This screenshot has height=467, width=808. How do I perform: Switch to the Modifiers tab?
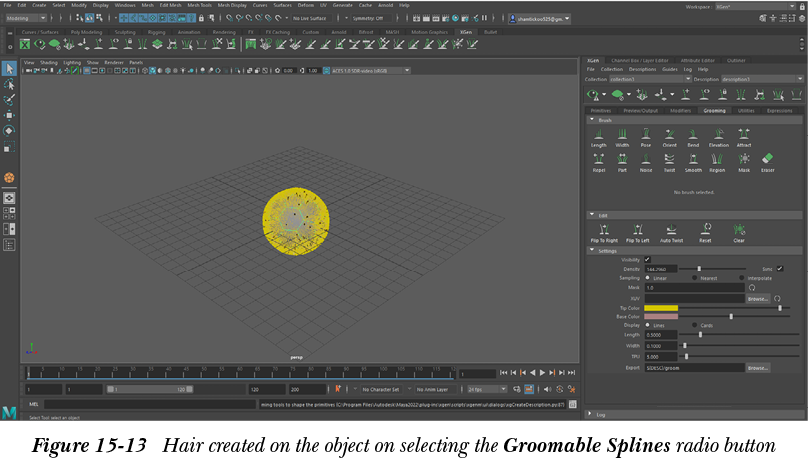[x=679, y=110]
